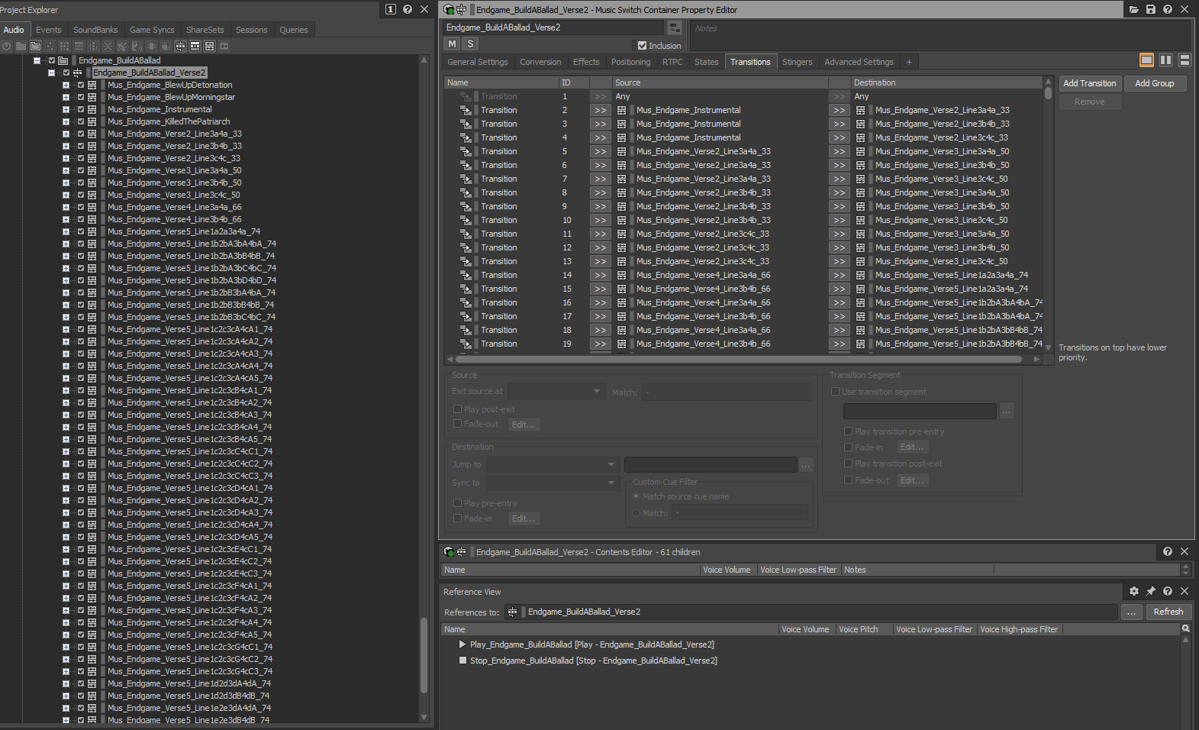Open Reference View settings gear
Image resolution: width=1199 pixels, height=730 pixels.
1133,592
